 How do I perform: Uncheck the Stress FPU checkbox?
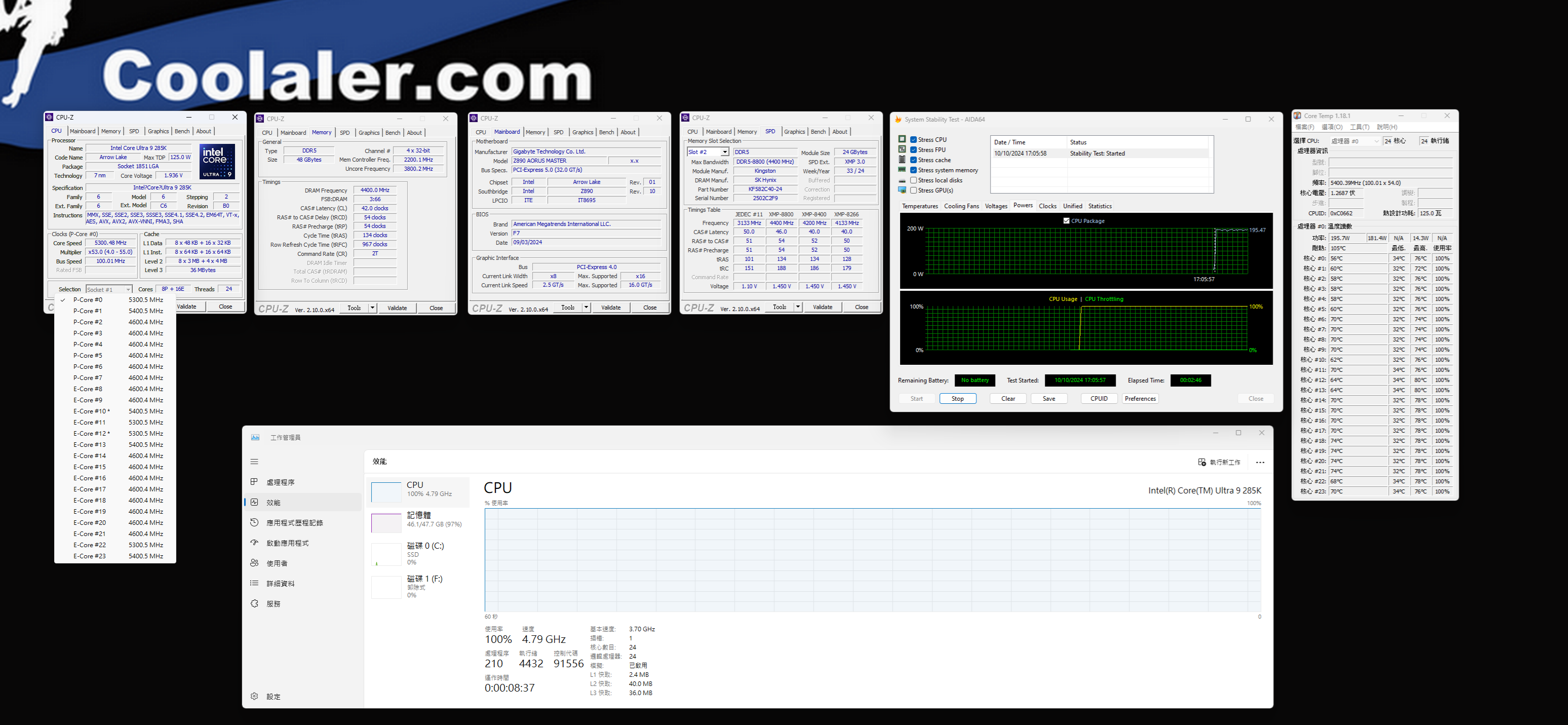pos(914,150)
